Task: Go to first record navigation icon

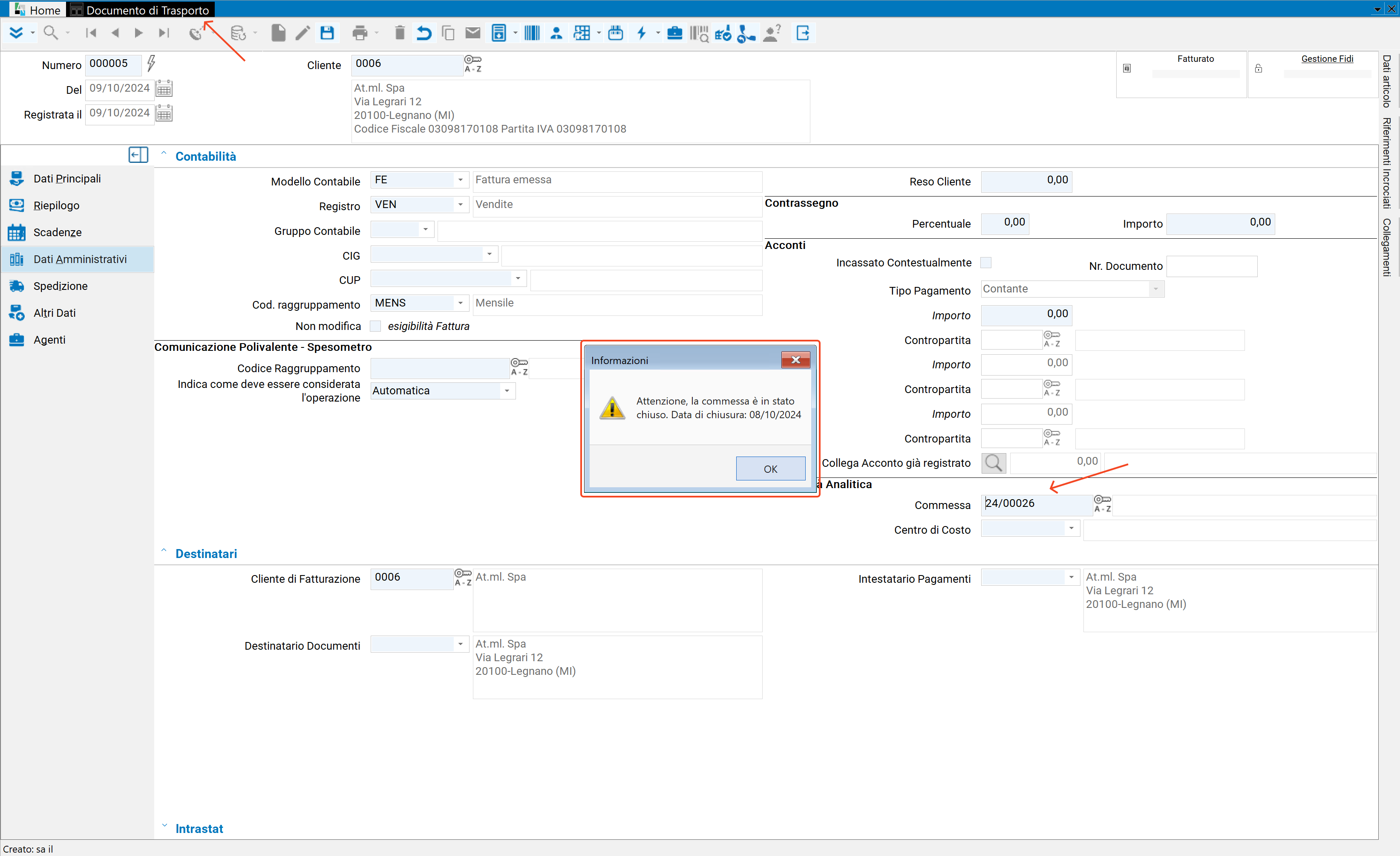Action: 91,33
